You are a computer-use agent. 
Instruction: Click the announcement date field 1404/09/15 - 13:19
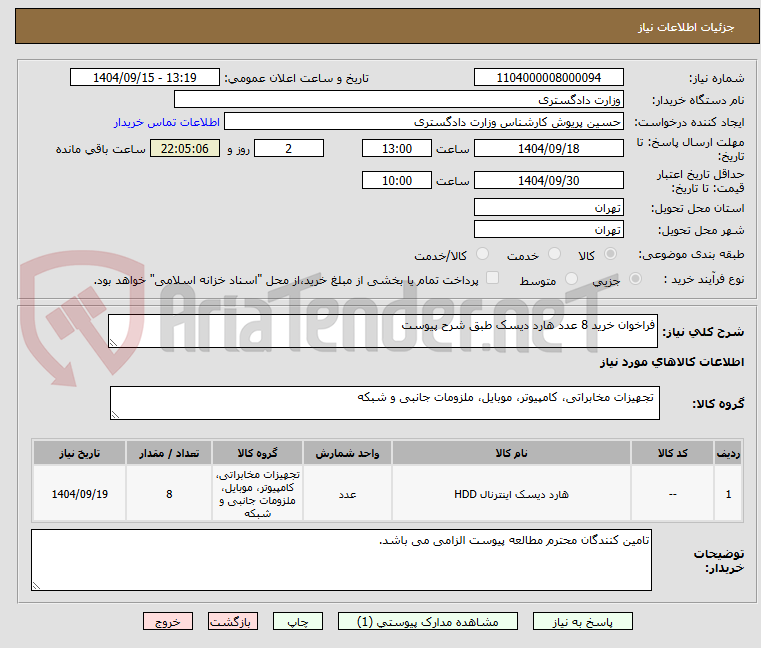pyautogui.click(x=145, y=77)
